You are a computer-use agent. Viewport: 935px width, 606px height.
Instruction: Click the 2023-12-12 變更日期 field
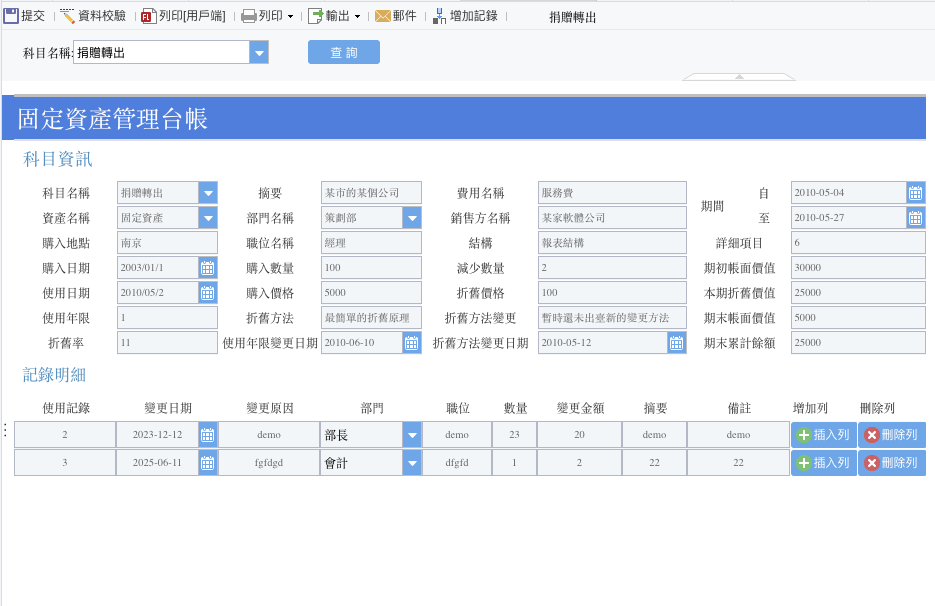click(x=157, y=435)
